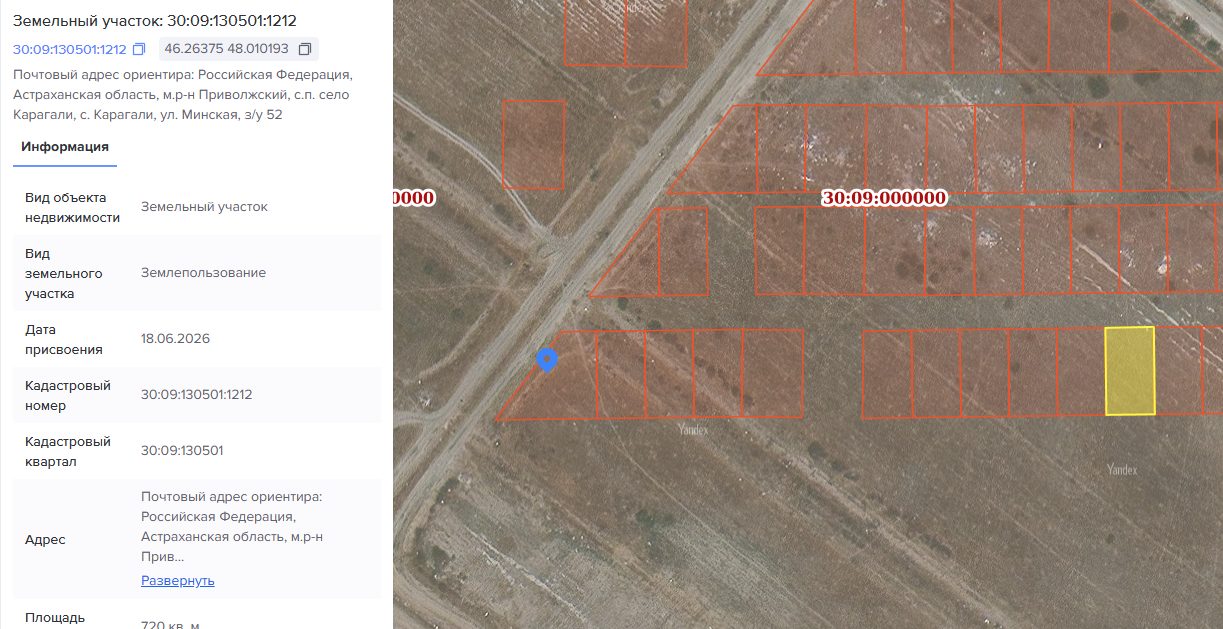Click the blue location marker on the map

[x=546, y=360]
